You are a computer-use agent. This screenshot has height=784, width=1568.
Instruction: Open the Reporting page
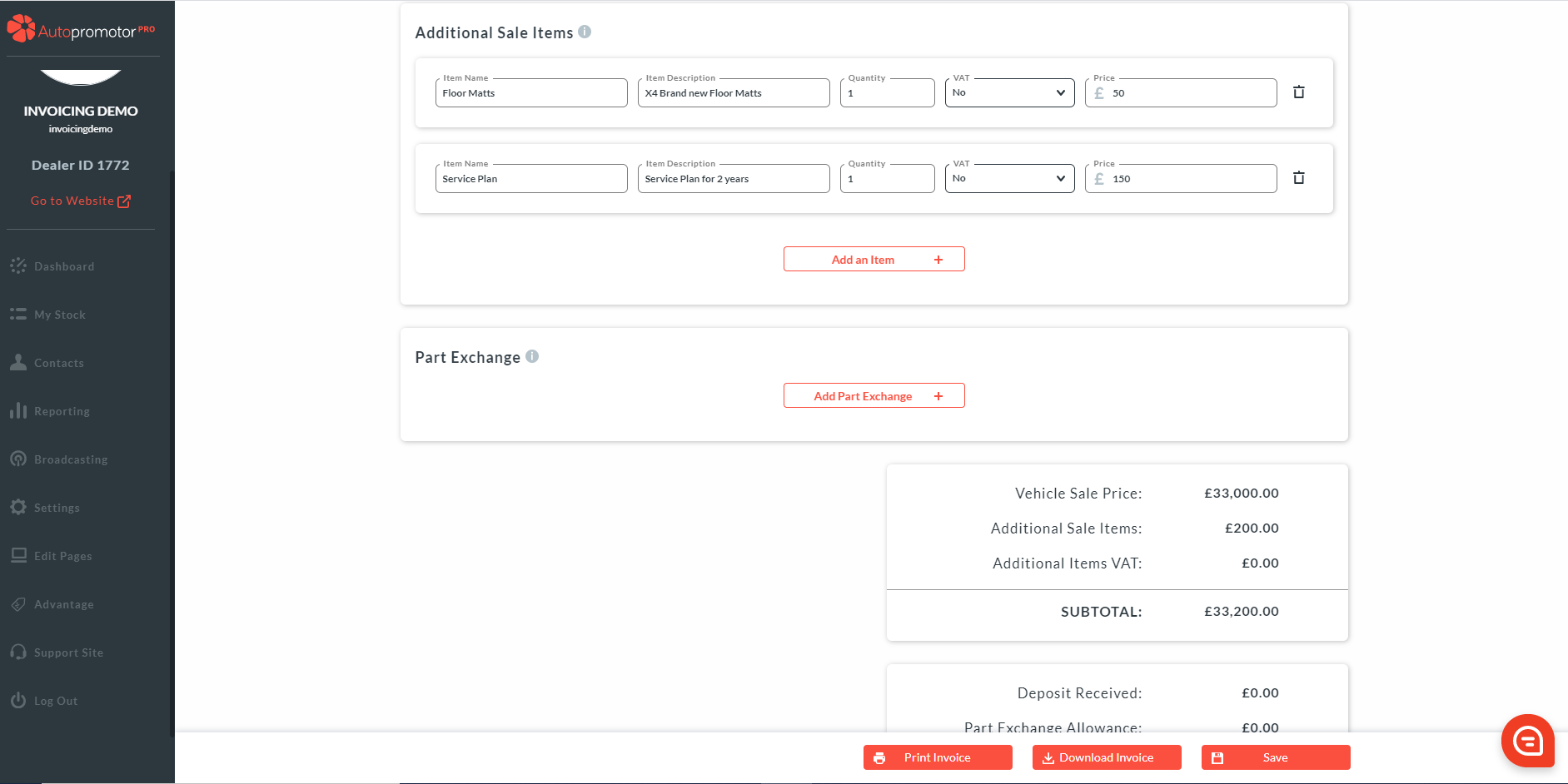pyautogui.click(x=62, y=411)
